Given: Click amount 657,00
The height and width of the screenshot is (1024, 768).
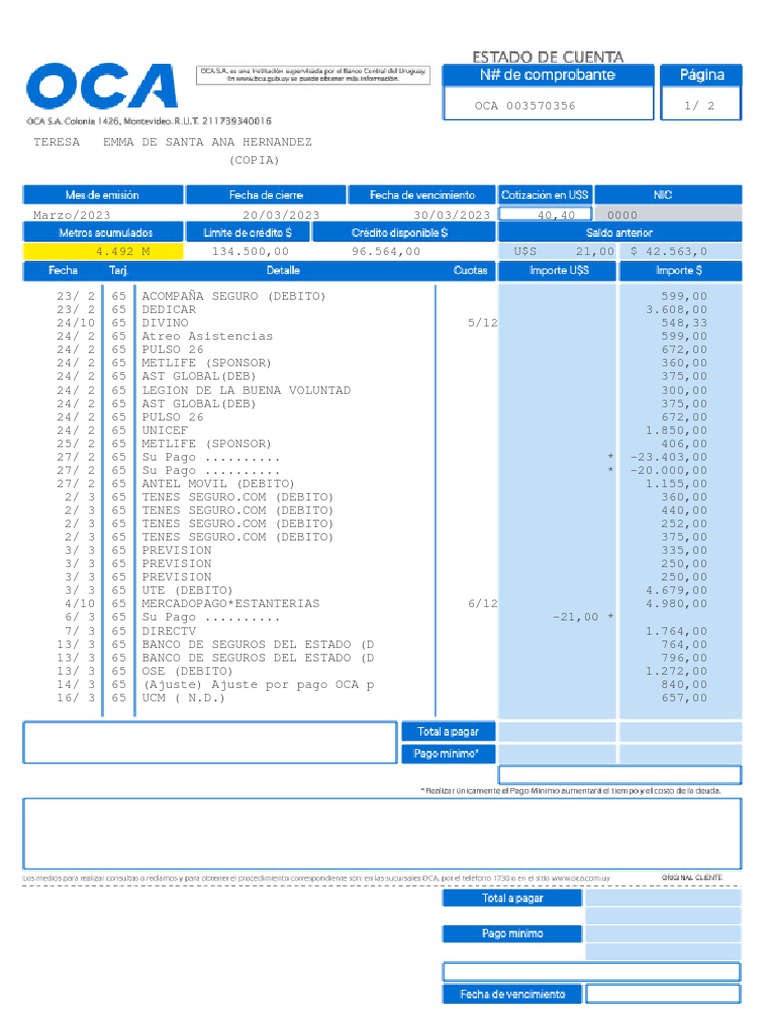Looking at the screenshot, I should 684,698.
